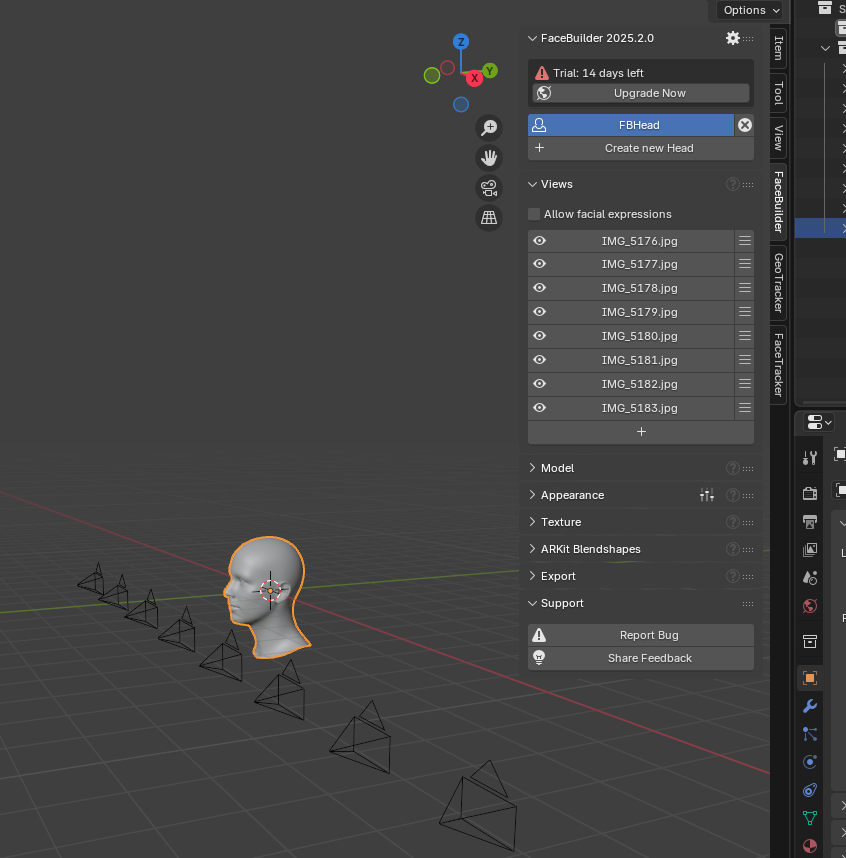Open FaceBuilder settings gear icon
Viewport: 846px width, 858px height.
(x=733, y=38)
